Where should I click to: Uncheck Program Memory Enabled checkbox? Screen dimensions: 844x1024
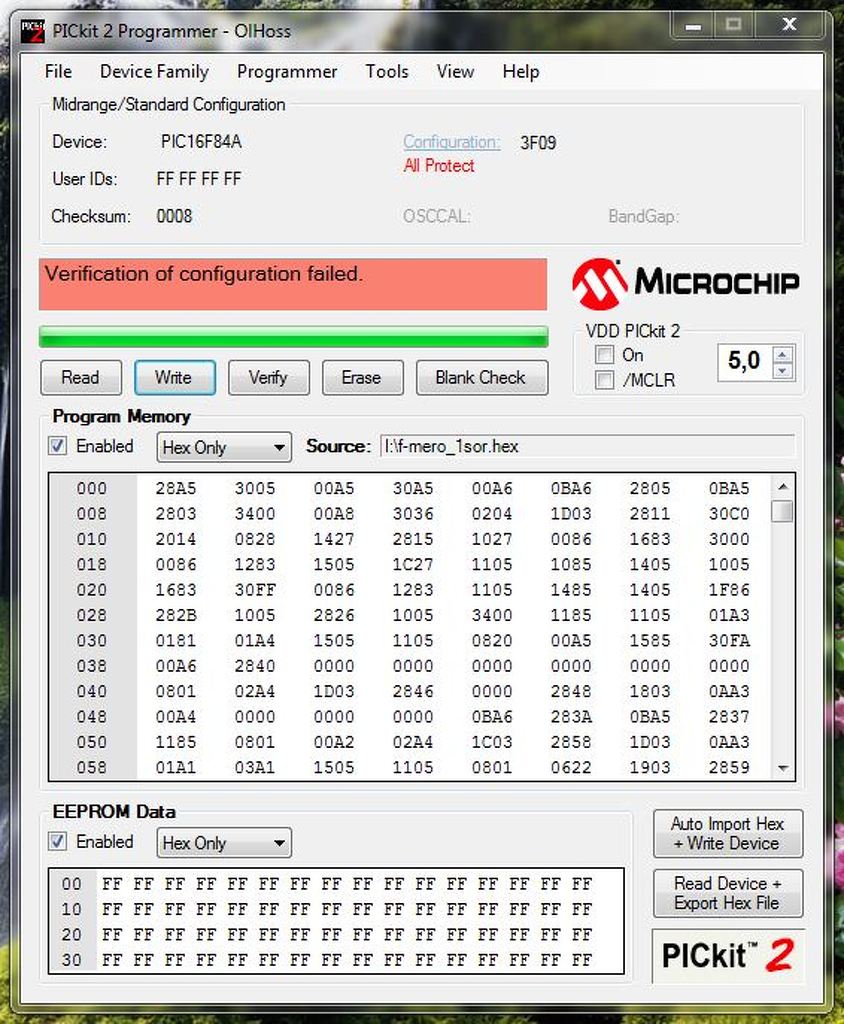tap(57, 446)
